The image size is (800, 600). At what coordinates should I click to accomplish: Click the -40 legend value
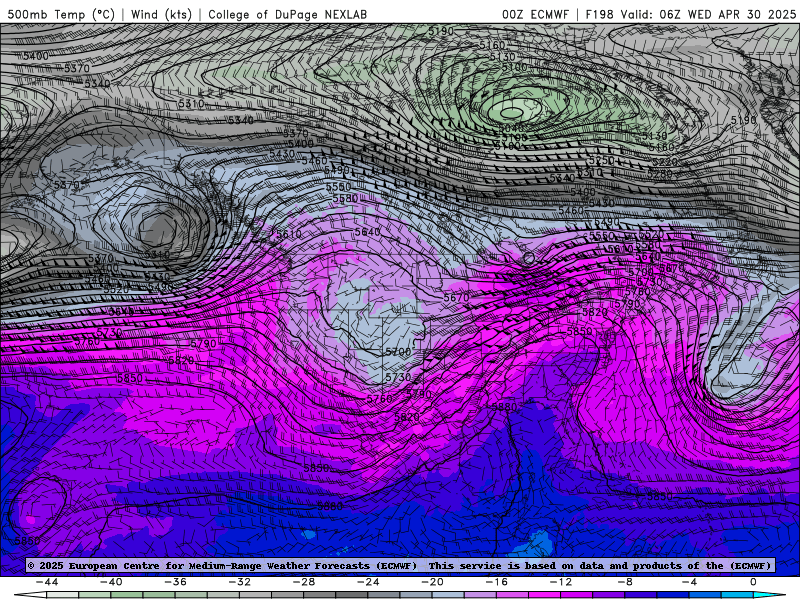coord(111,582)
